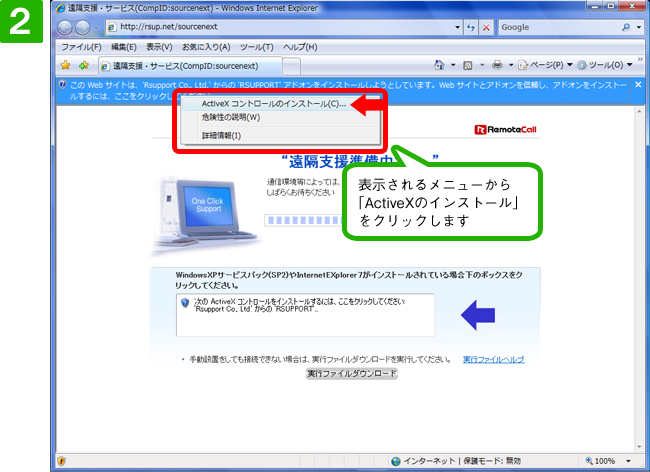Click the red Stop loading icon
The width and height of the screenshot is (650, 472).
[486, 27]
